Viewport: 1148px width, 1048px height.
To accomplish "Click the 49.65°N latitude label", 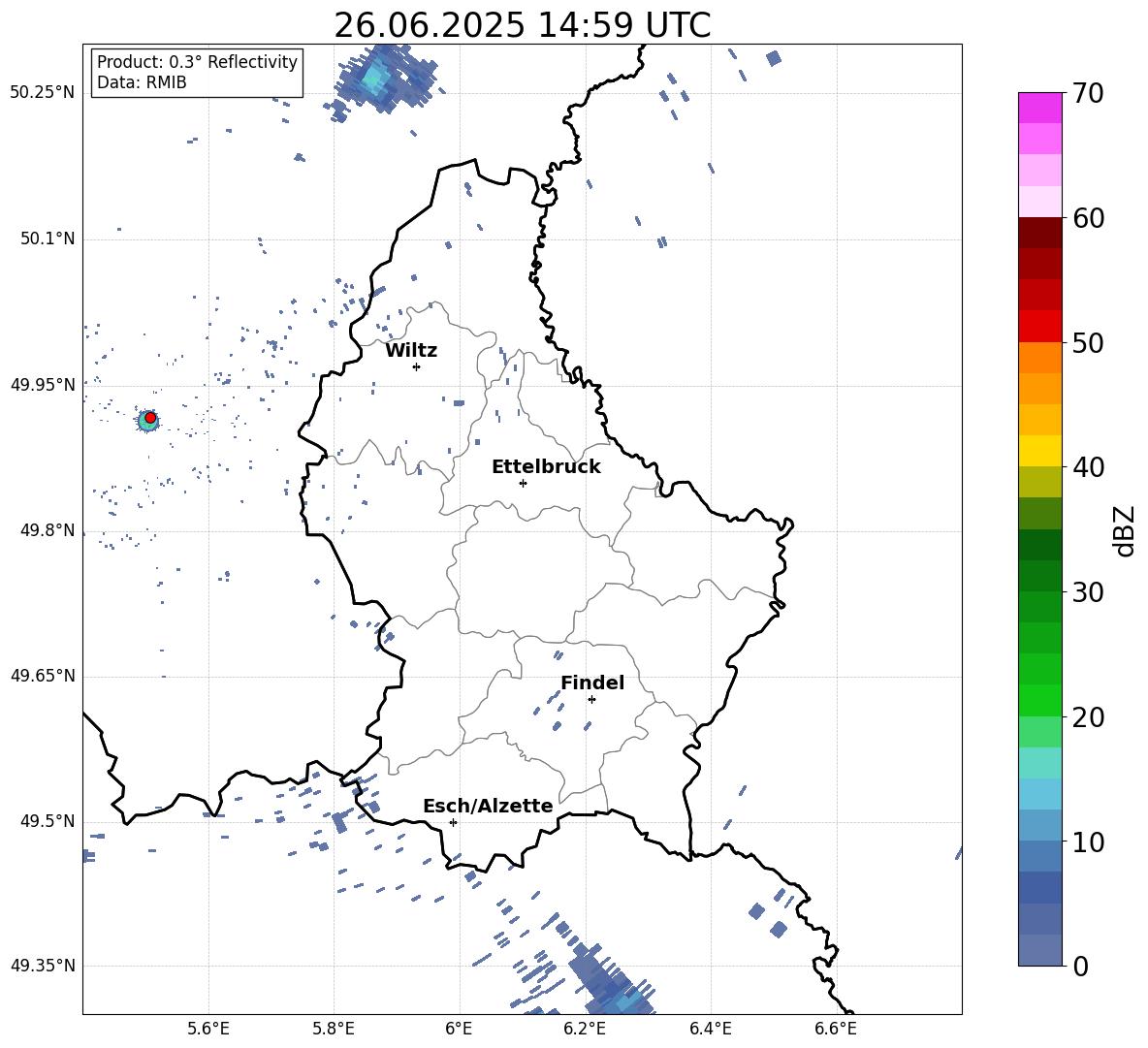I will coord(43,675).
